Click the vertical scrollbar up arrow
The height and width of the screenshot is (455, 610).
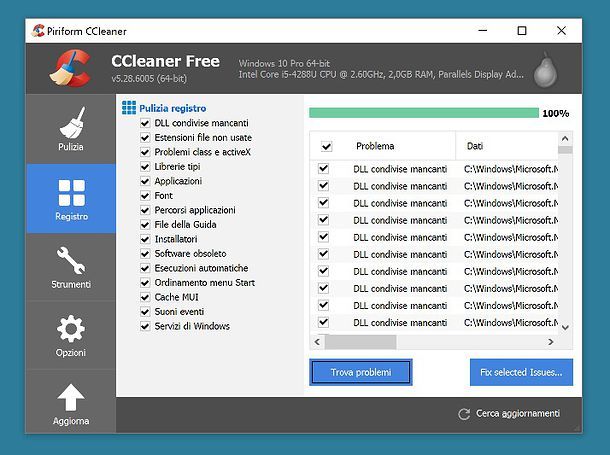click(565, 138)
